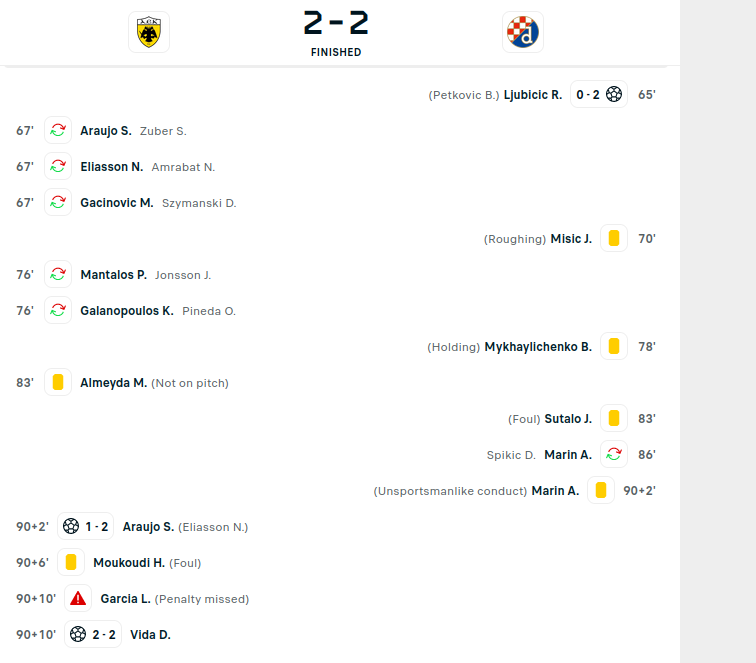The width and height of the screenshot is (756, 663).
Task: Click the 1 - 2 goal icon by Araujo S.
Action: 71,527
